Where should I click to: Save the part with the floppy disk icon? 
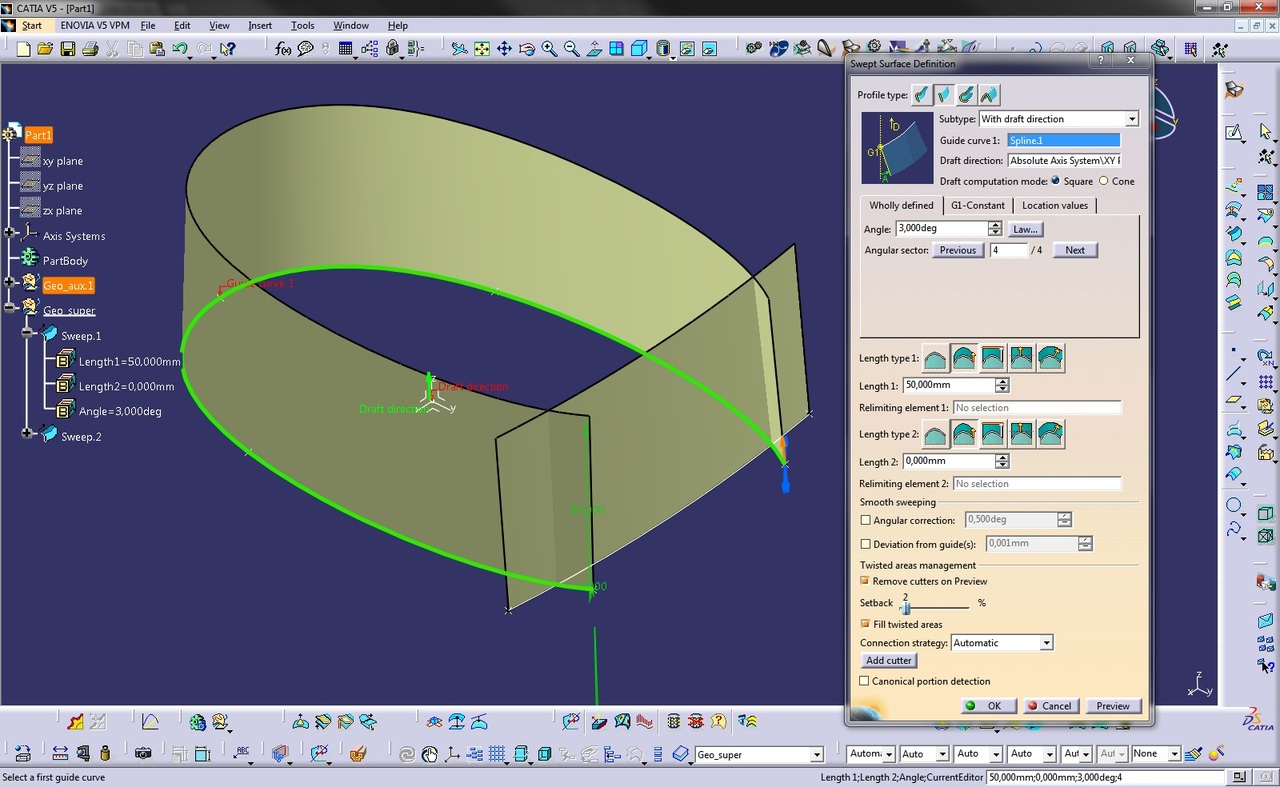click(68, 49)
